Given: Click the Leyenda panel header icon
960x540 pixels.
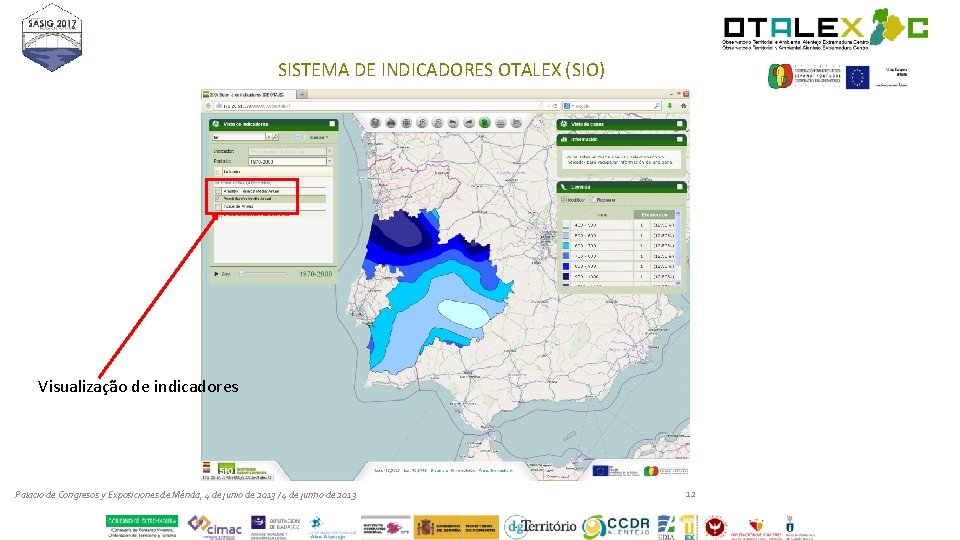Looking at the screenshot, I should (564, 187).
